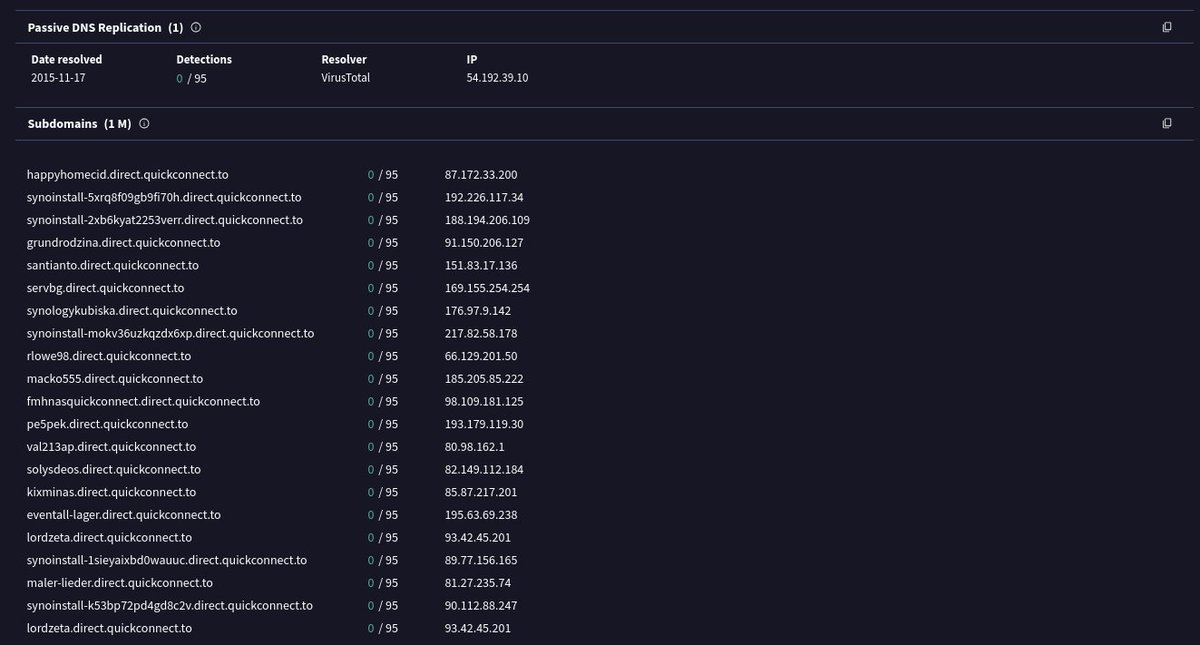
Task: Open maler-lieder.direct.quickconnect.to subdomain
Action: [x=120, y=583]
